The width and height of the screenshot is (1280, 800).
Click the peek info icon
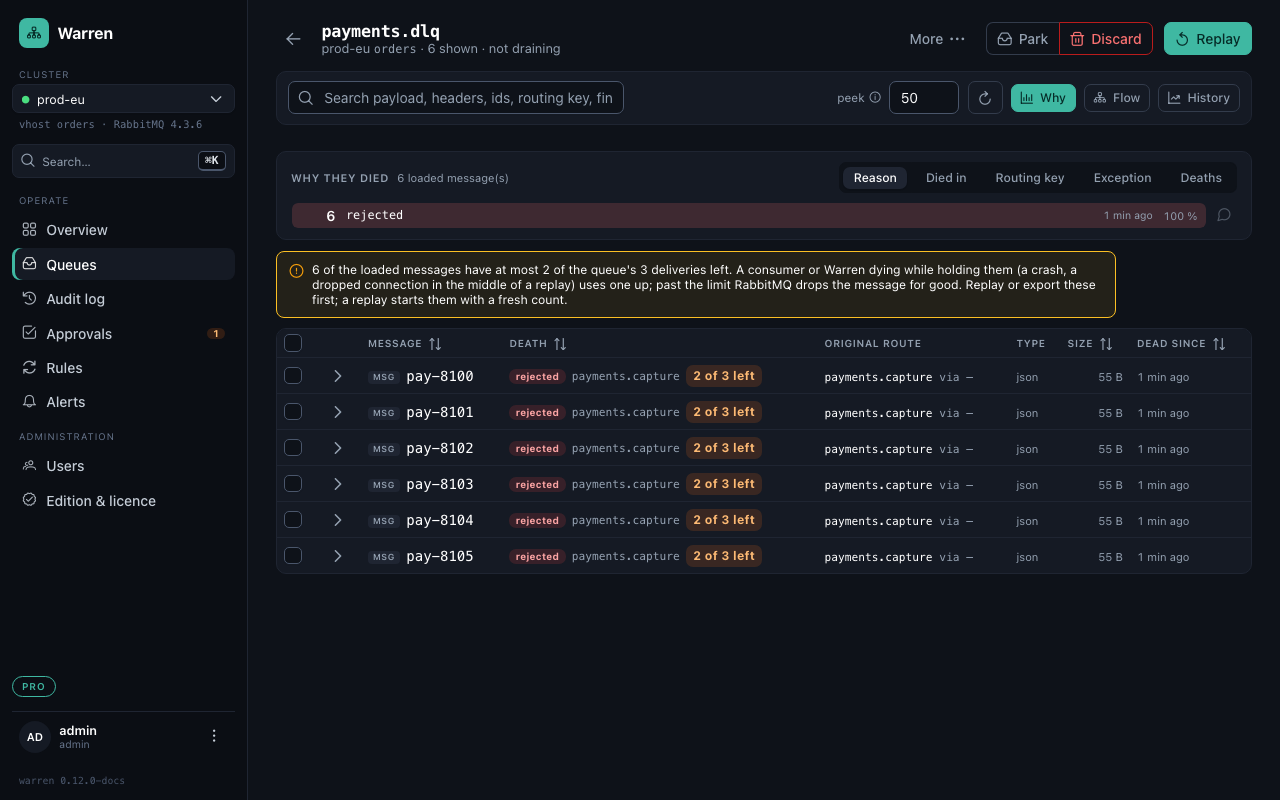(x=875, y=98)
